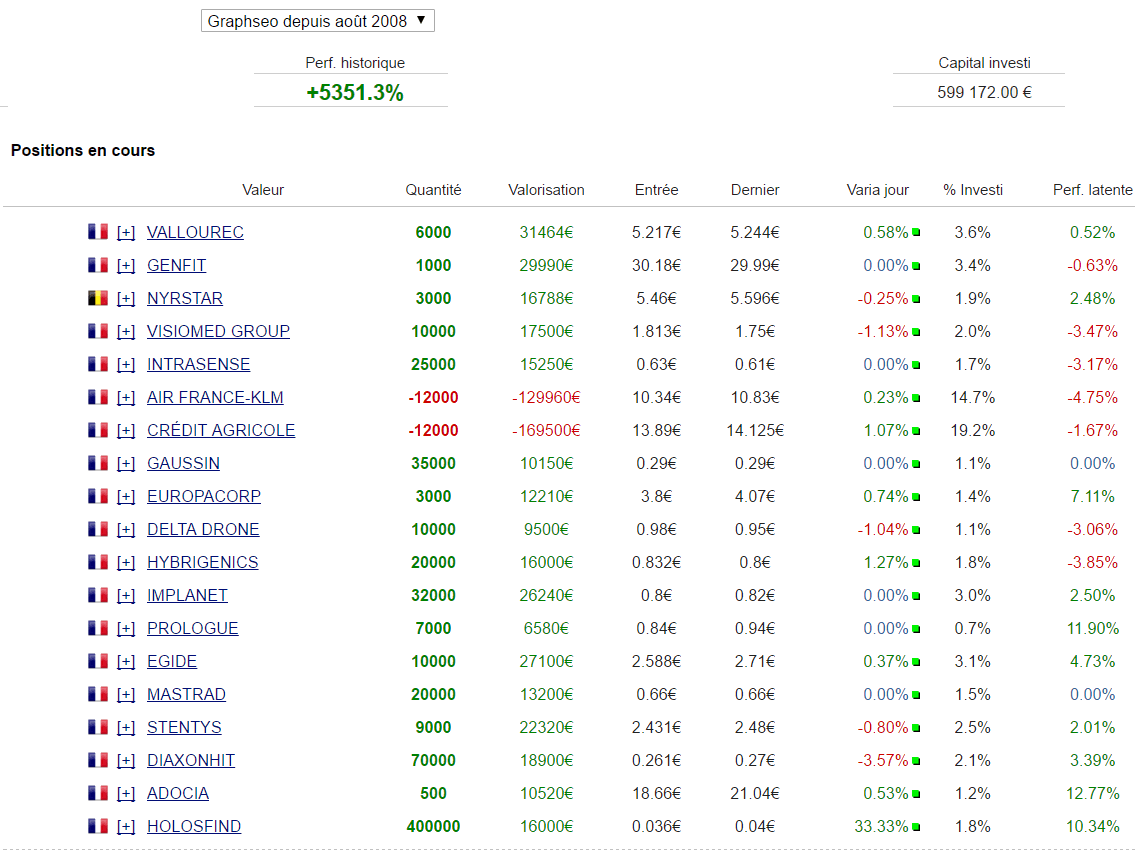Expand the [+] next to VISIOMED GROUP

point(126,332)
